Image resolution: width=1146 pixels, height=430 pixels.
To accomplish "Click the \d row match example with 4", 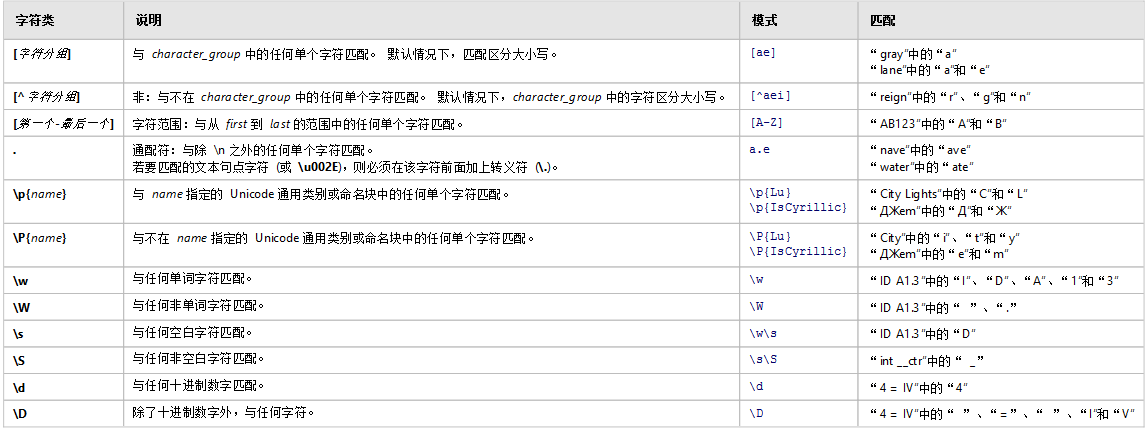I will (919, 387).
